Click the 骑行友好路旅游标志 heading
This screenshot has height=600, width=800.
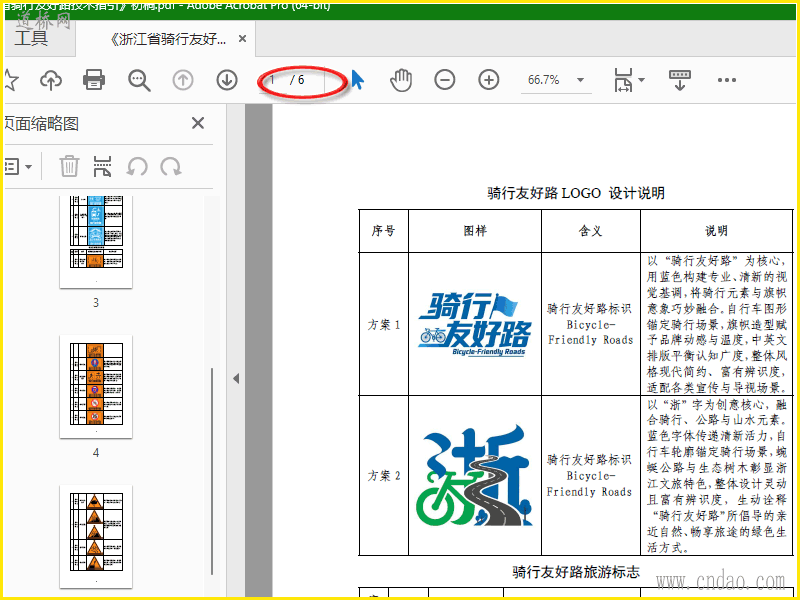point(576,571)
